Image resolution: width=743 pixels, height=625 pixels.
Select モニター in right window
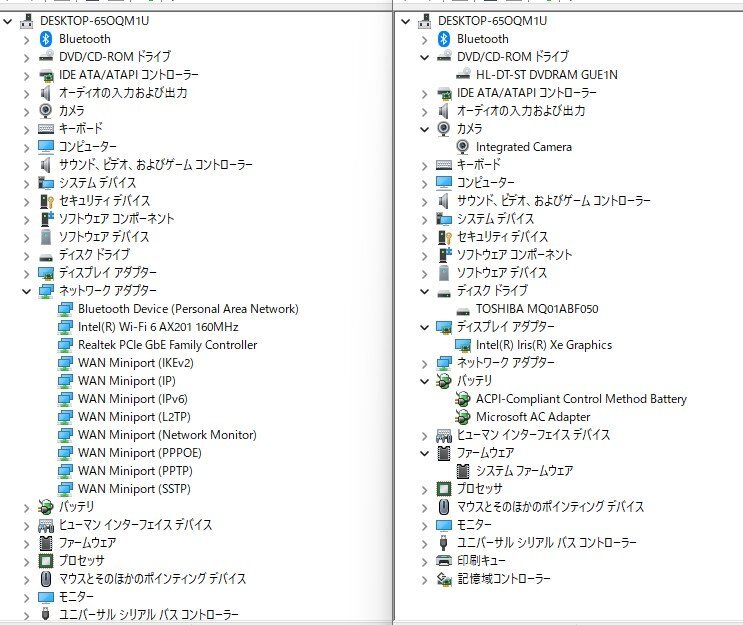474,525
